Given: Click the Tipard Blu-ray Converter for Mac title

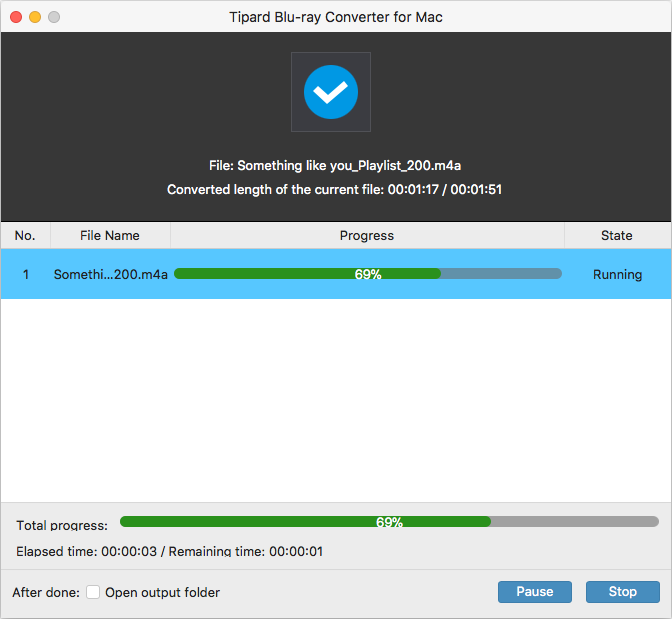Looking at the screenshot, I should (336, 17).
